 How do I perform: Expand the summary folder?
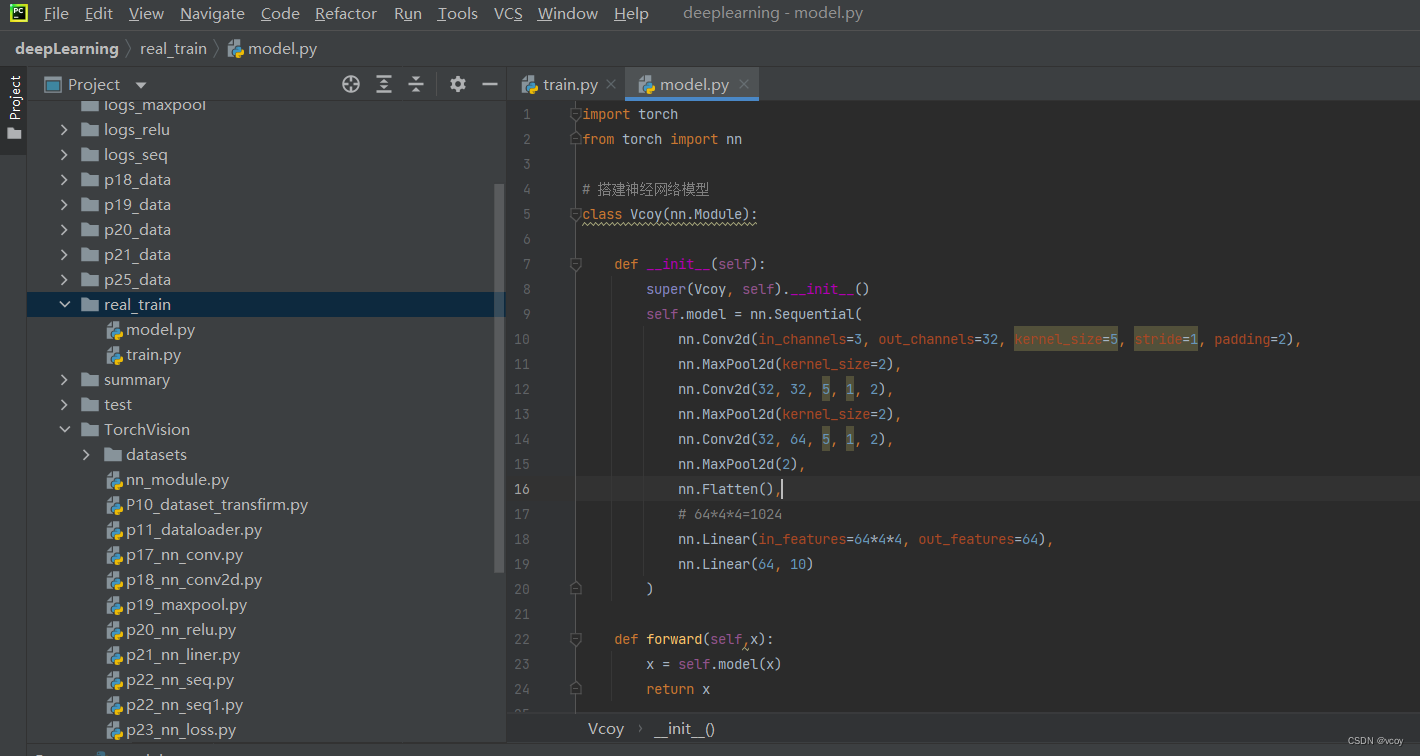(x=65, y=380)
